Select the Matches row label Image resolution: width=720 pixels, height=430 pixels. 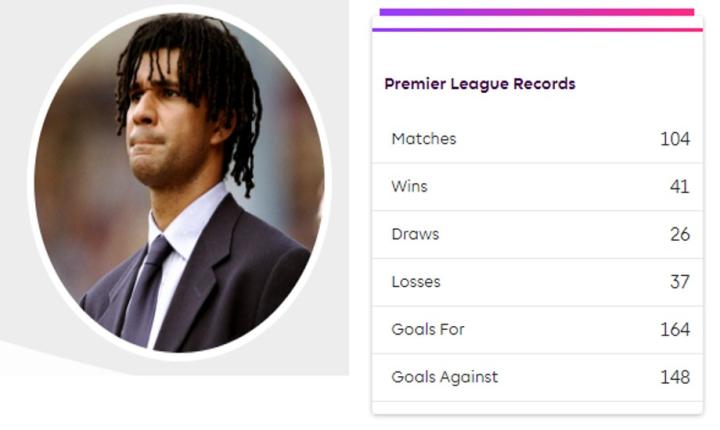pyautogui.click(x=423, y=139)
